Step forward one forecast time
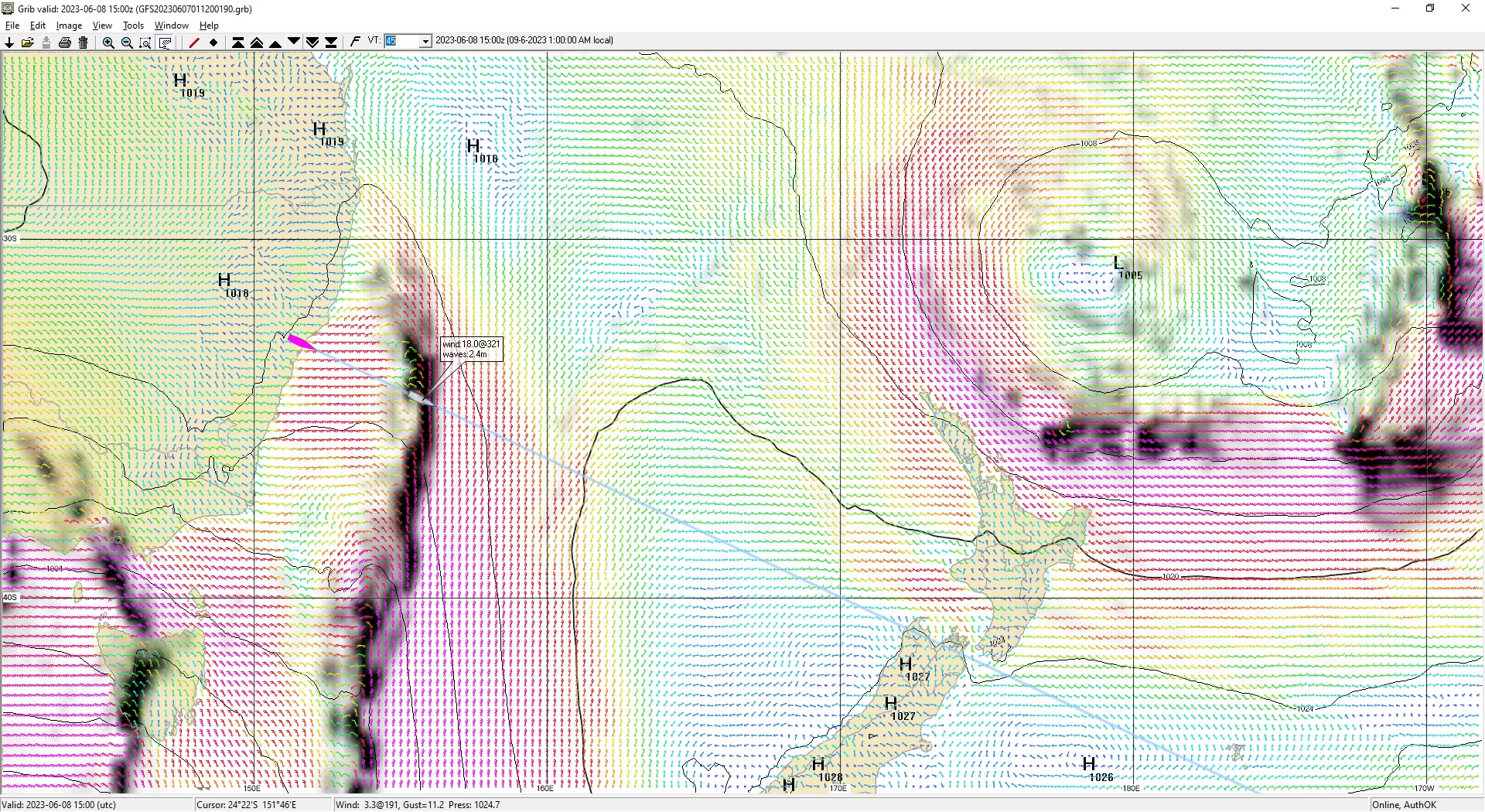This screenshot has width=1485, height=812. pos(294,43)
